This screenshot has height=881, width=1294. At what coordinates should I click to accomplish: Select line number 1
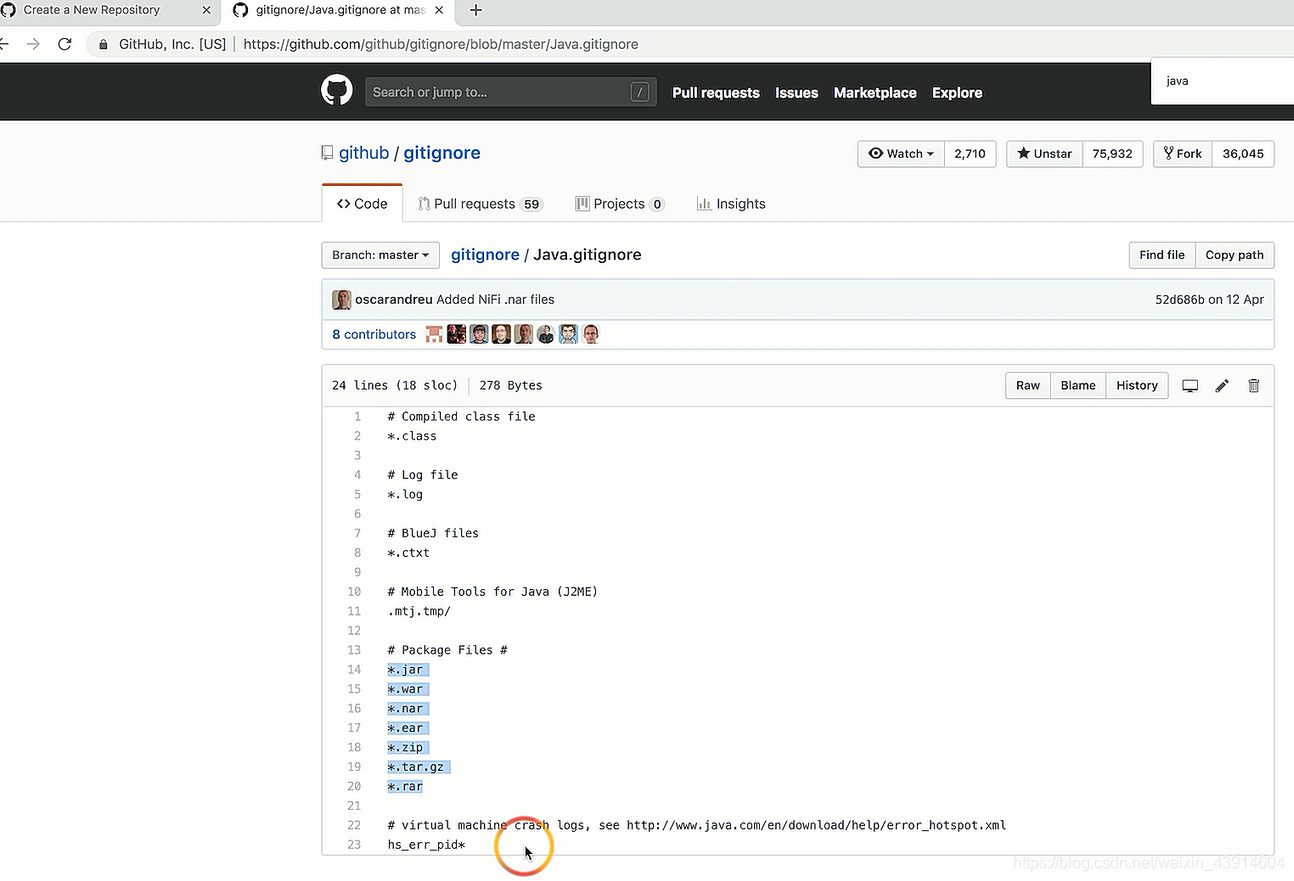(x=357, y=417)
